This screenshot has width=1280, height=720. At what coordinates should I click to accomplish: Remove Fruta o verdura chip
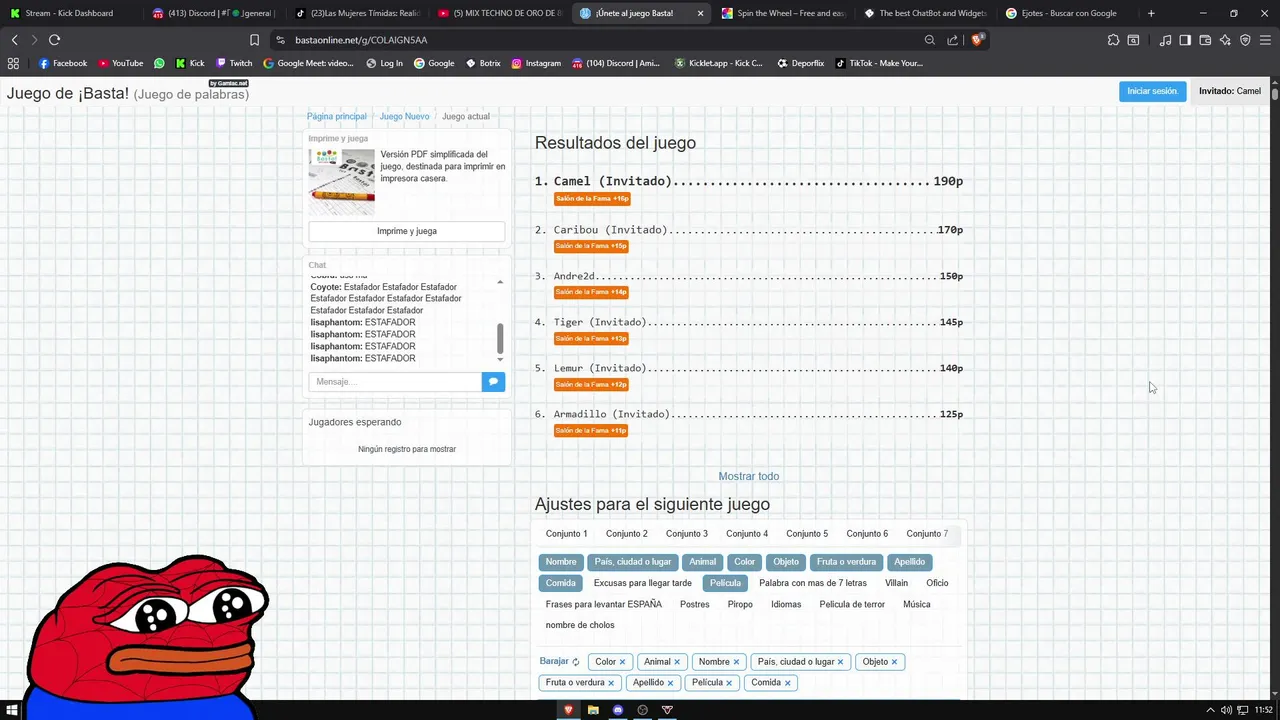611,683
